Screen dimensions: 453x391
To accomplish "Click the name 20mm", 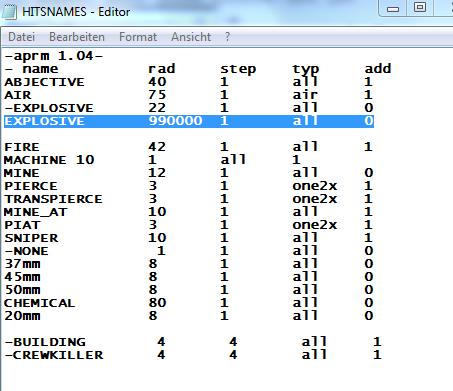I will click(22, 316).
